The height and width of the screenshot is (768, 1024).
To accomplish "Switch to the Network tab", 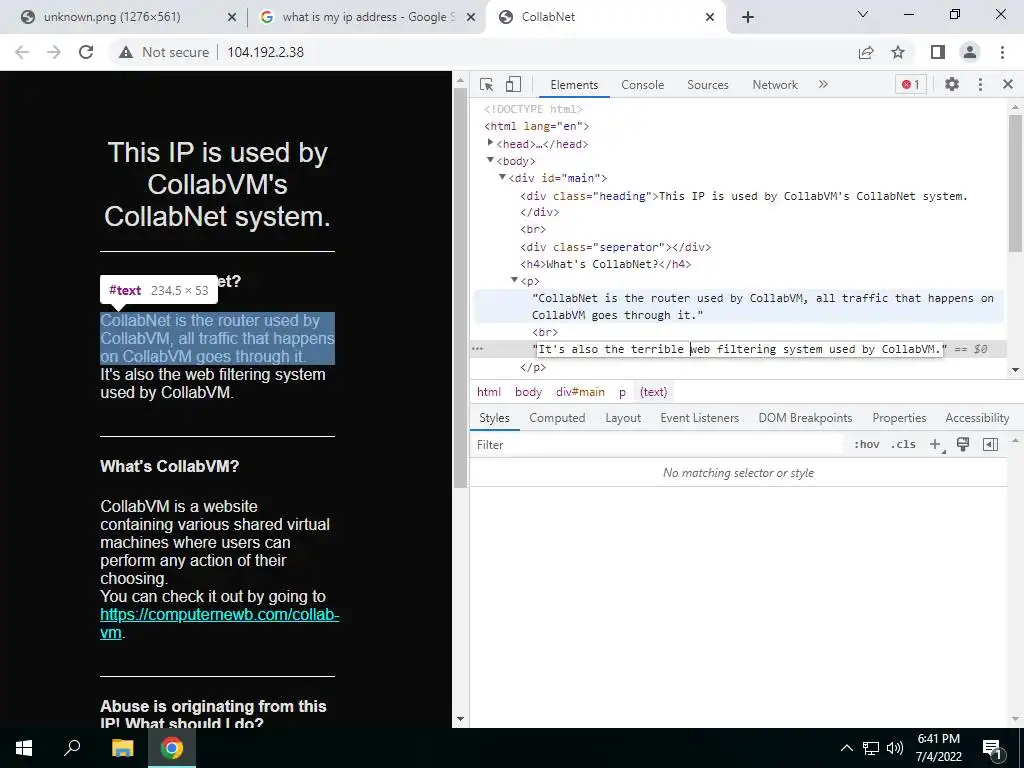I will click(775, 85).
